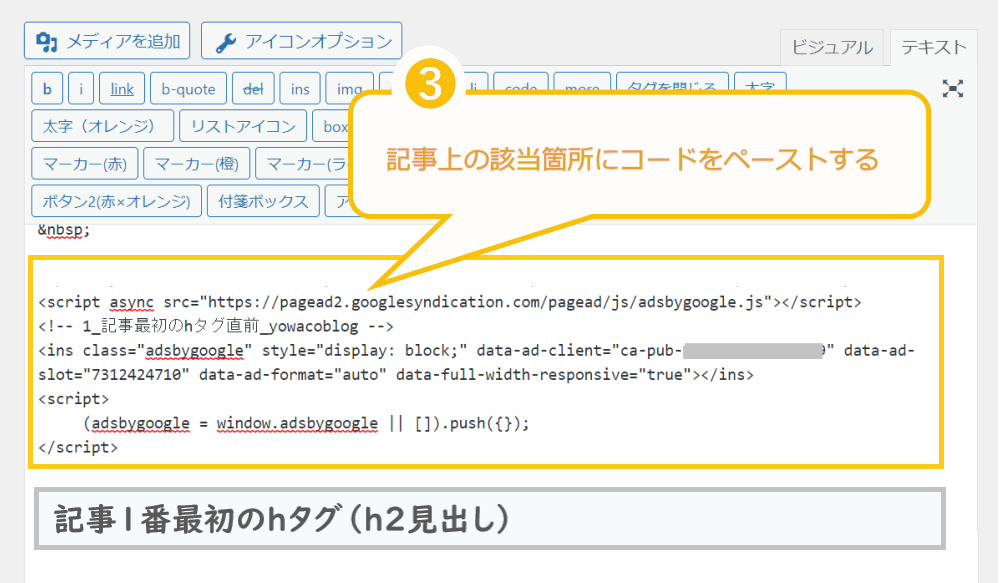Click the ボタン2(赤×オレンジ) button
Image resolution: width=1000 pixels, height=583 pixels.
coord(116,202)
